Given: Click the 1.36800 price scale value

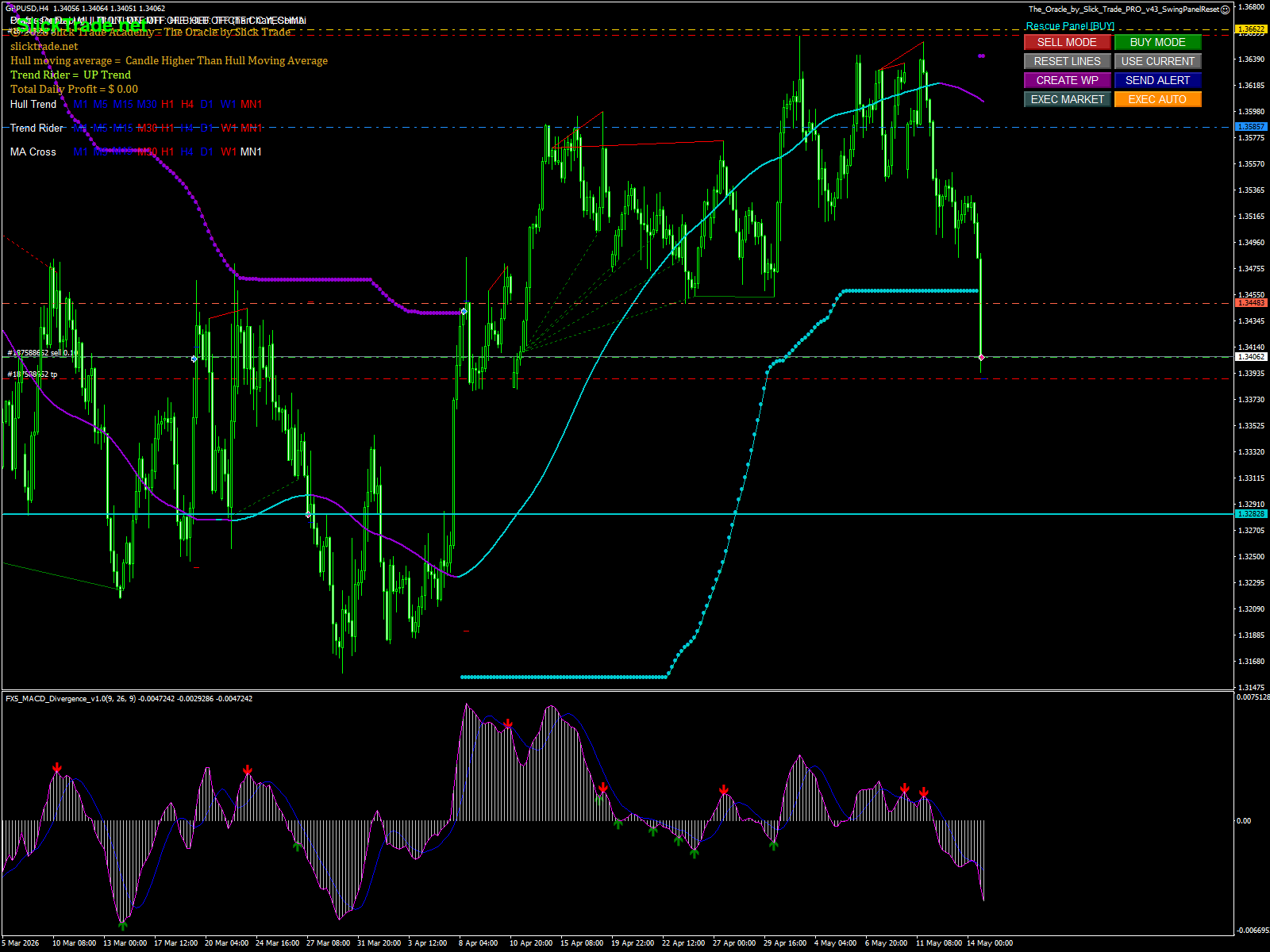Looking at the screenshot, I should (1252, 7).
